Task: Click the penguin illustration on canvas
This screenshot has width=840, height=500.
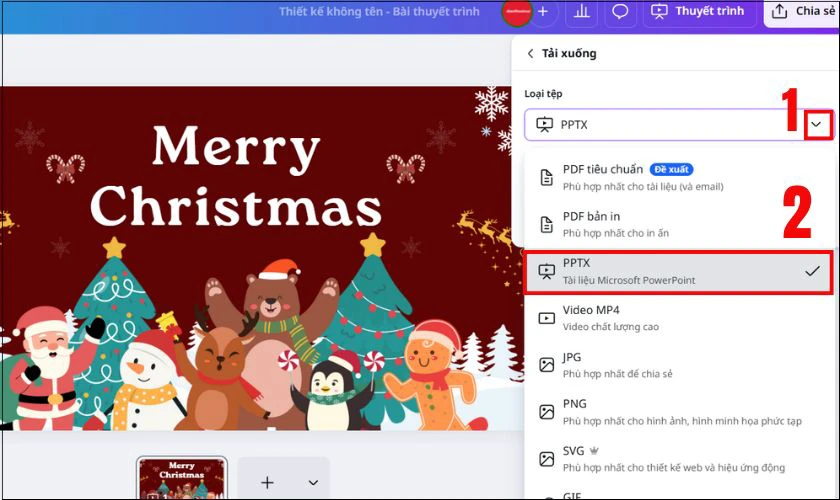Action: pos(332,391)
